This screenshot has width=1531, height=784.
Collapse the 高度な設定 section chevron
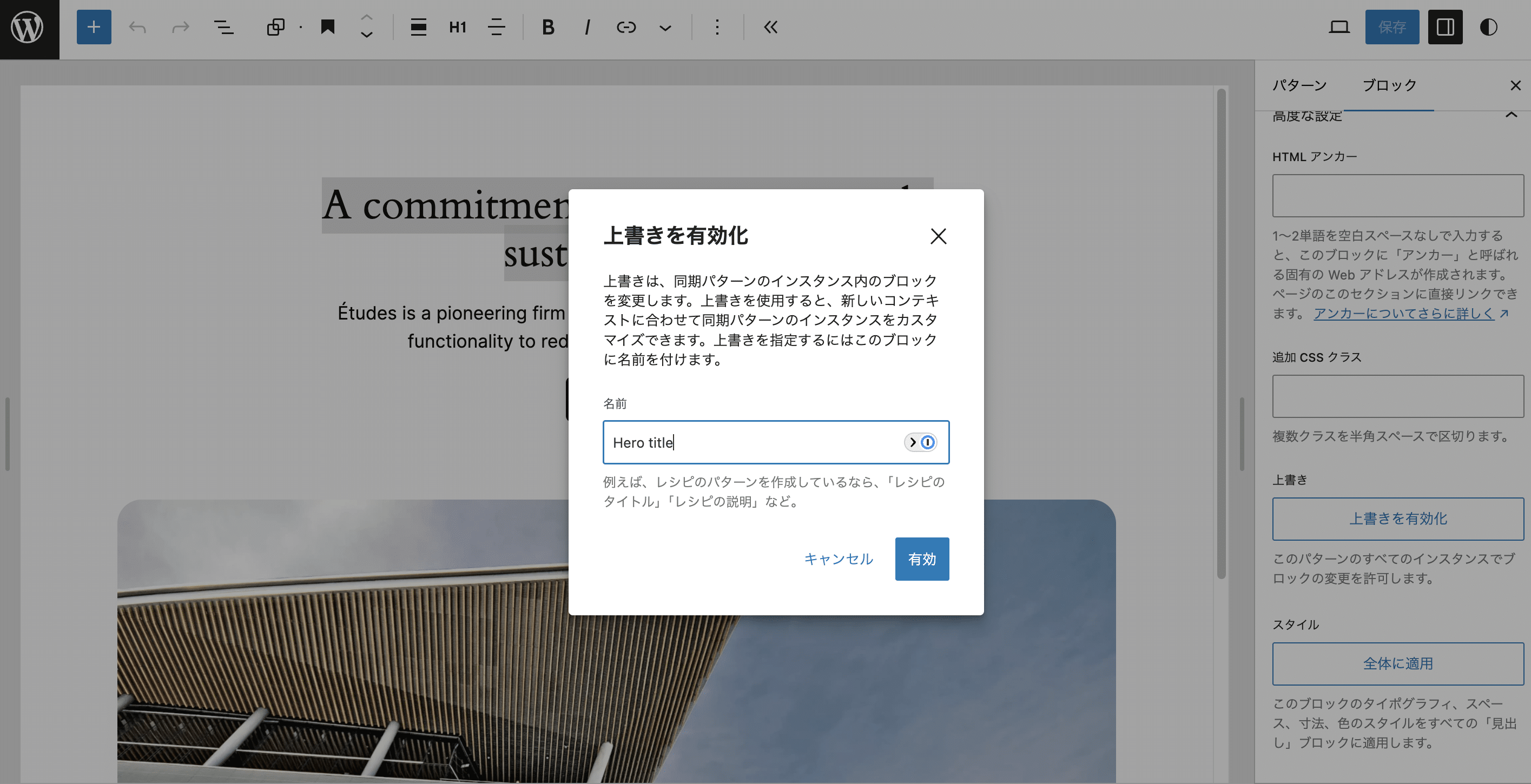point(1511,115)
